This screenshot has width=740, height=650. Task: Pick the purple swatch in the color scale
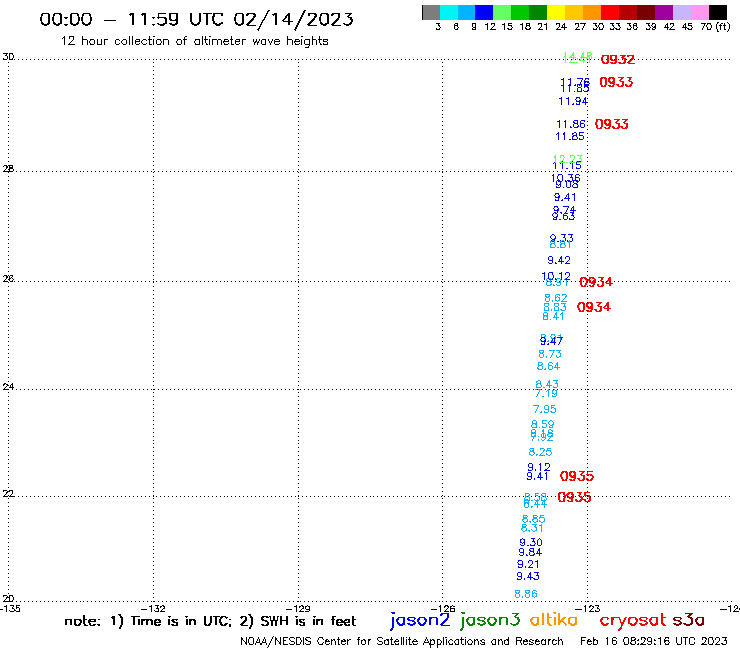coord(664,12)
